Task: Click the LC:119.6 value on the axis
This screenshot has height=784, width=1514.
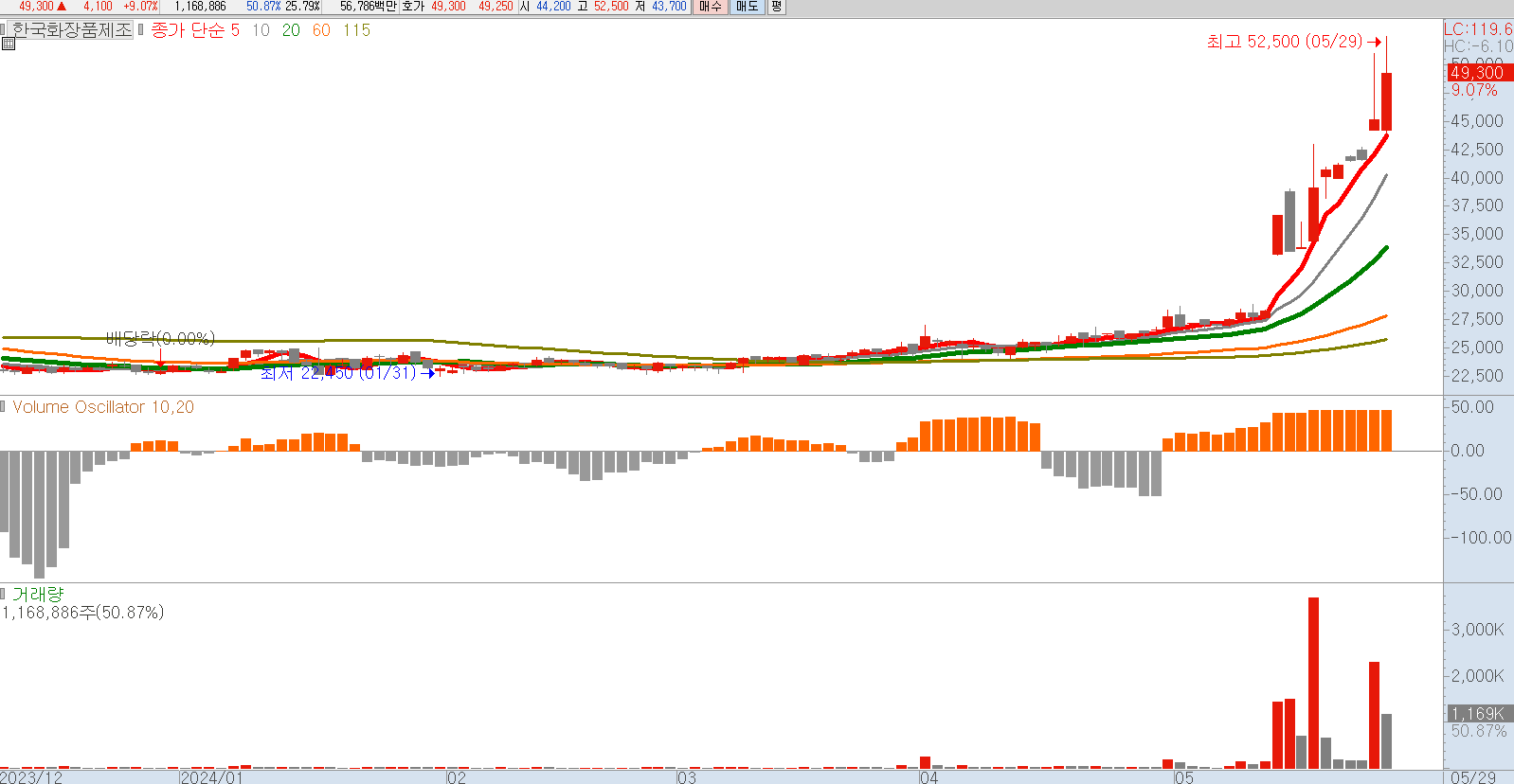Action: pyautogui.click(x=1478, y=29)
